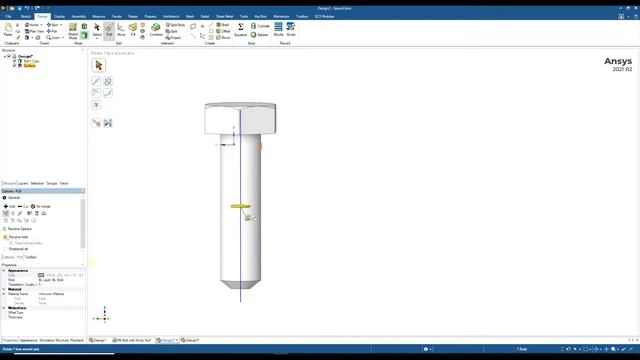Open the Home view dropdown arrow
This screenshot has width=640, height=360.
point(41,25)
